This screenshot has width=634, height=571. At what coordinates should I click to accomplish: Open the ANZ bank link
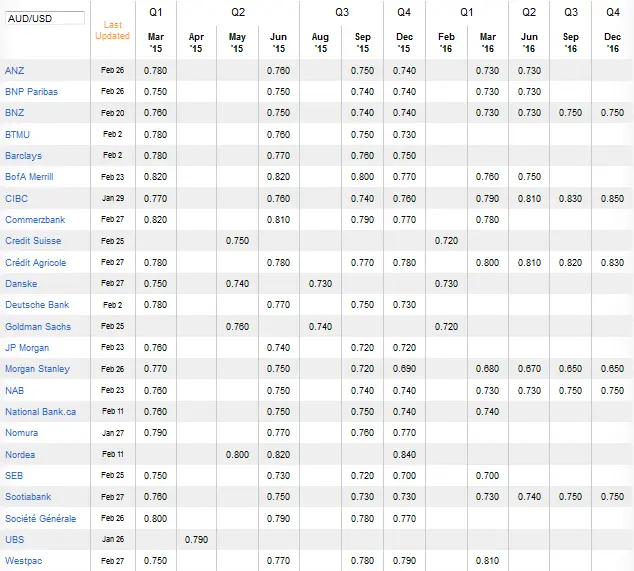[x=15, y=70]
